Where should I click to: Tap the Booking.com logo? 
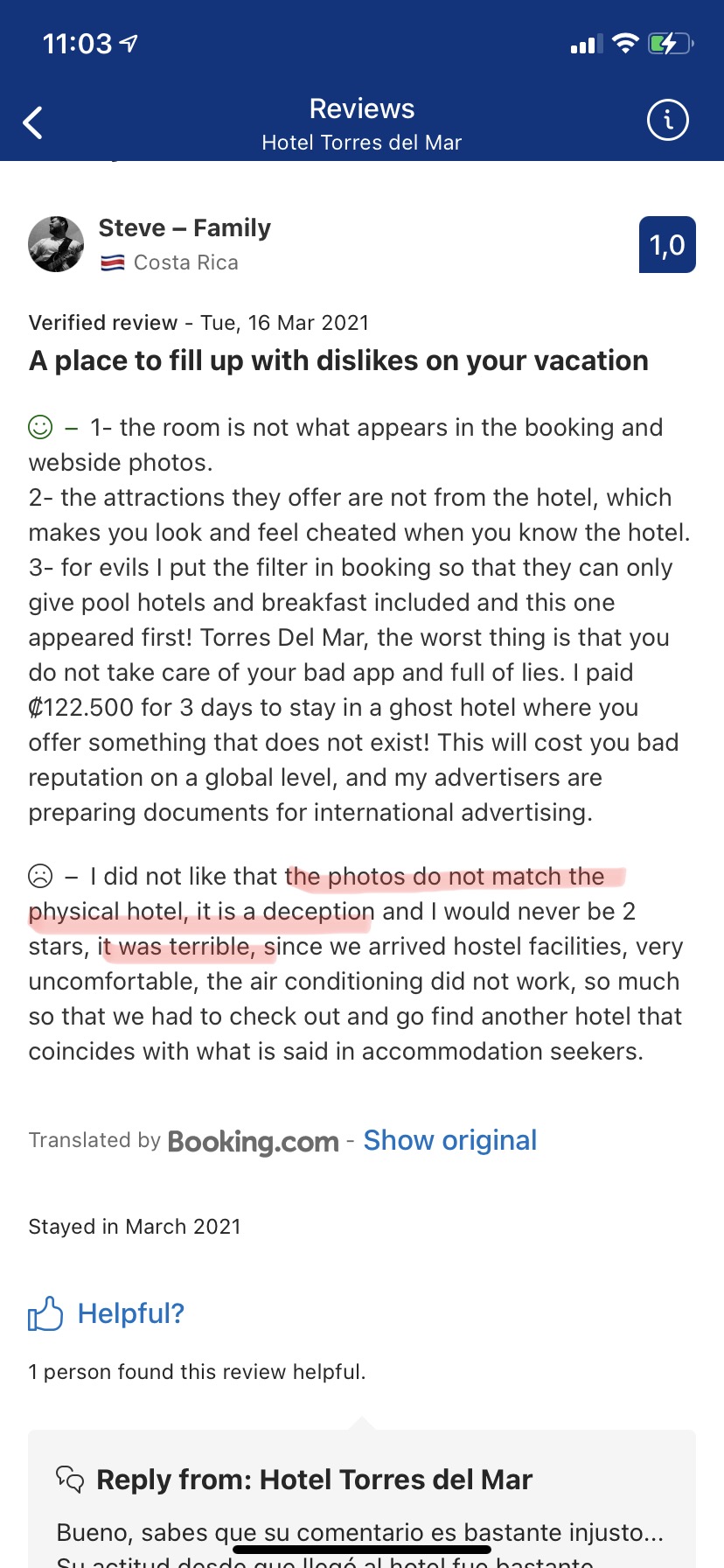coord(254,1141)
